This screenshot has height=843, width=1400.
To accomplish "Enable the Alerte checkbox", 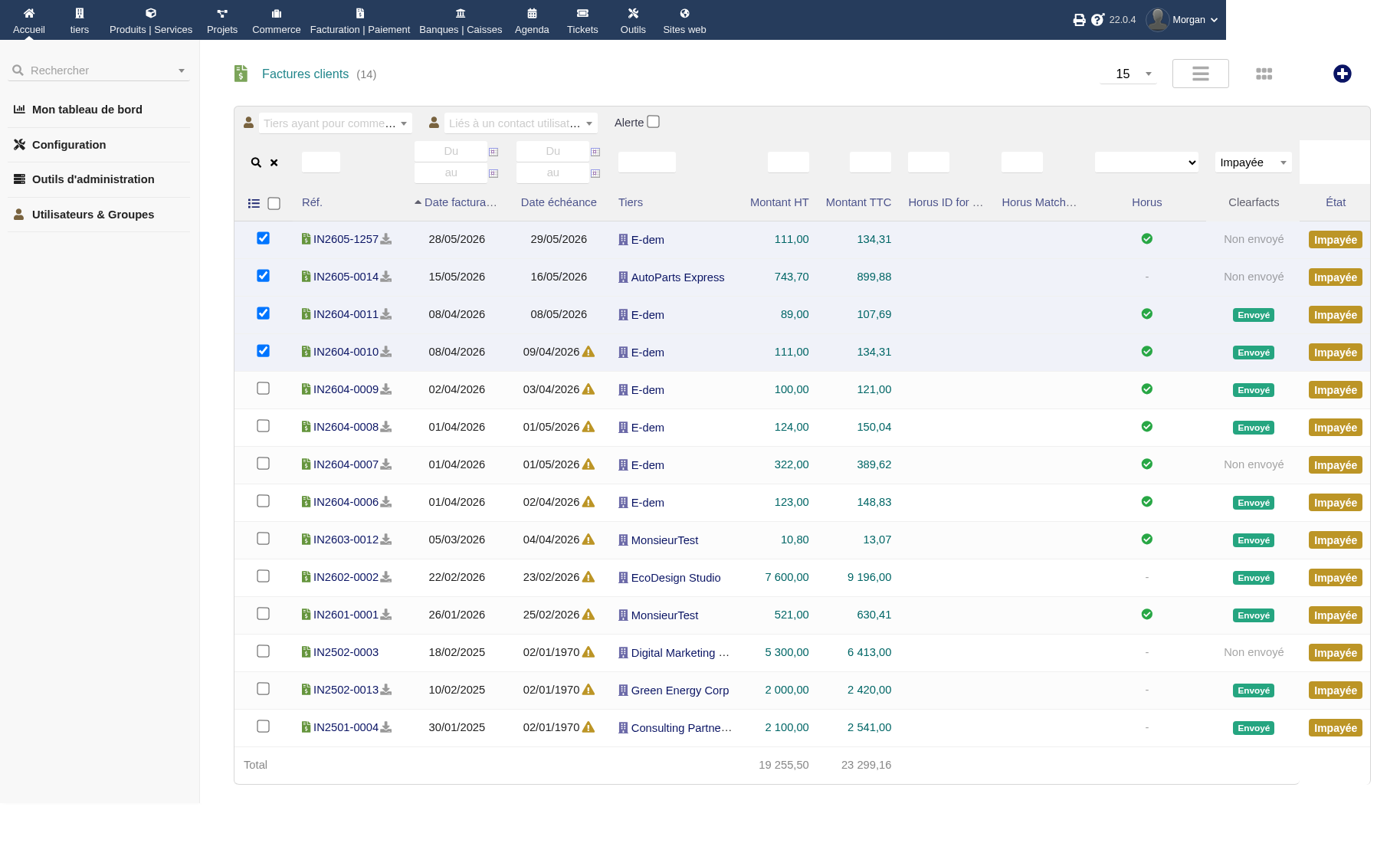I will (x=653, y=122).
